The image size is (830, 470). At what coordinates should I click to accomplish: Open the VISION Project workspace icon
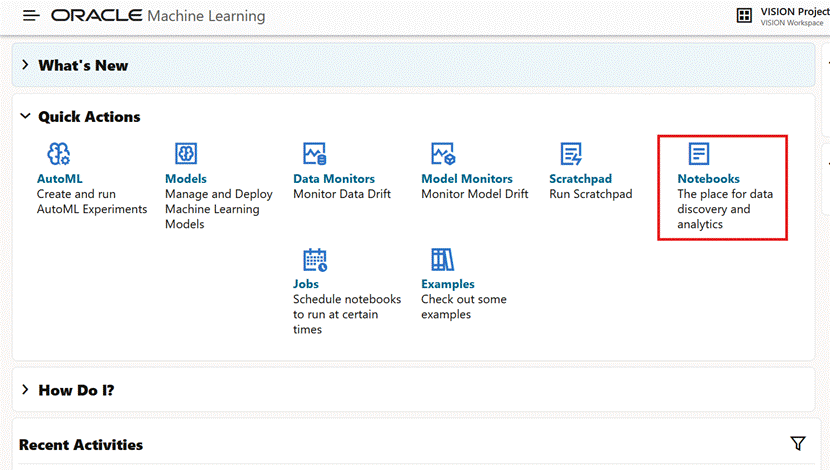(x=744, y=16)
